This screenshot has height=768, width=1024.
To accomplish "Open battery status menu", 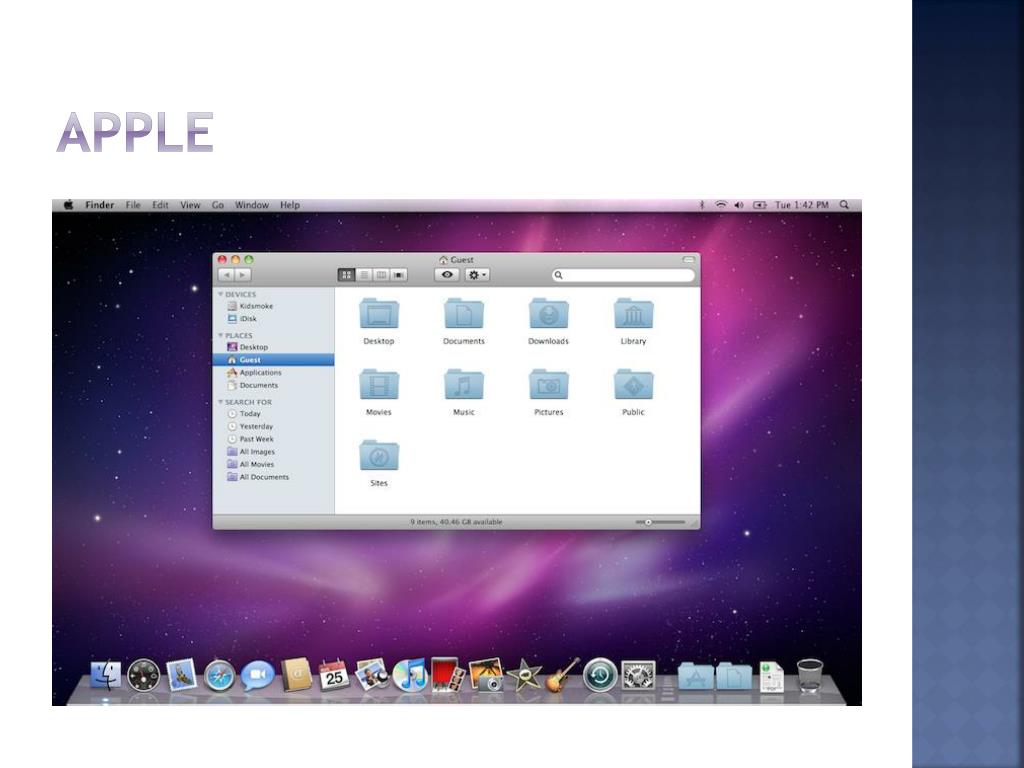I will click(x=760, y=205).
